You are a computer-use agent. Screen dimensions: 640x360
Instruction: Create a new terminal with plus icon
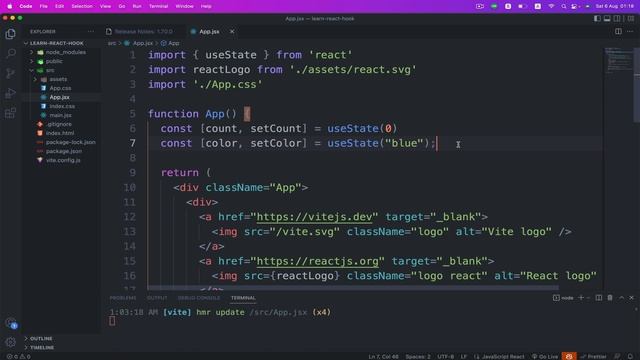(x=581, y=298)
